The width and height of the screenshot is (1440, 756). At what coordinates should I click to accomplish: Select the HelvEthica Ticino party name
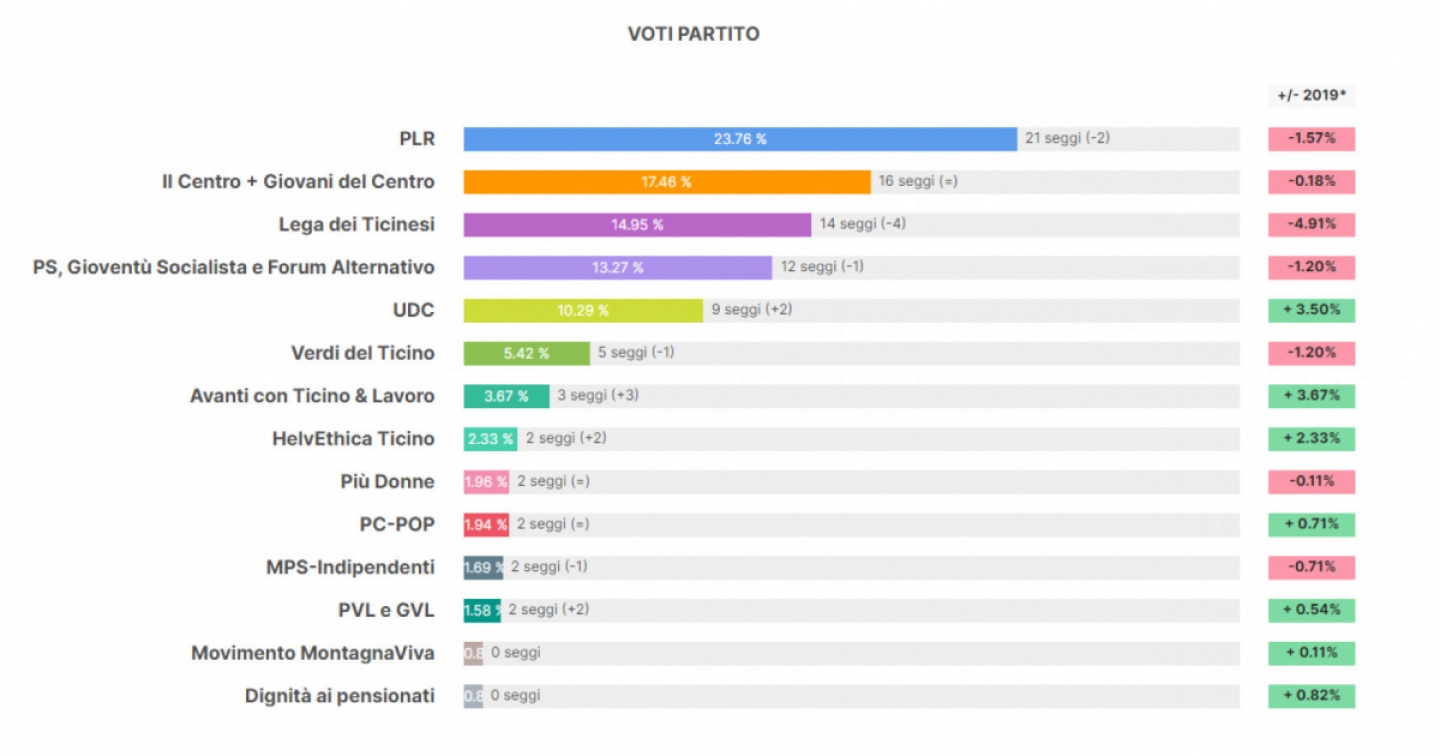[x=353, y=438]
